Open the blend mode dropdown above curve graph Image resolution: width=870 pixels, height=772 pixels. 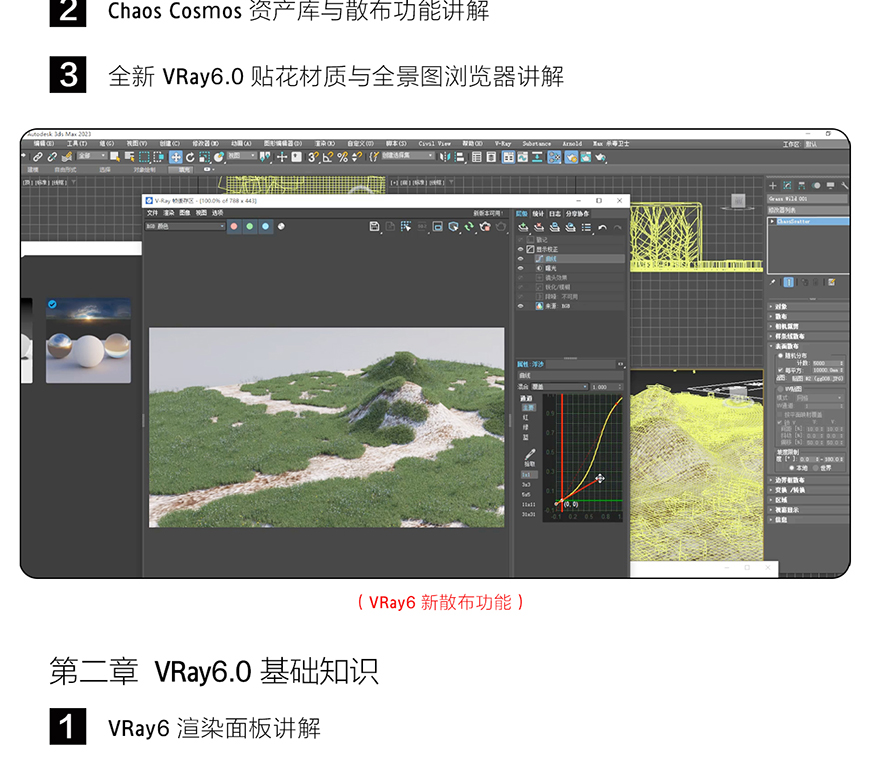[560, 387]
